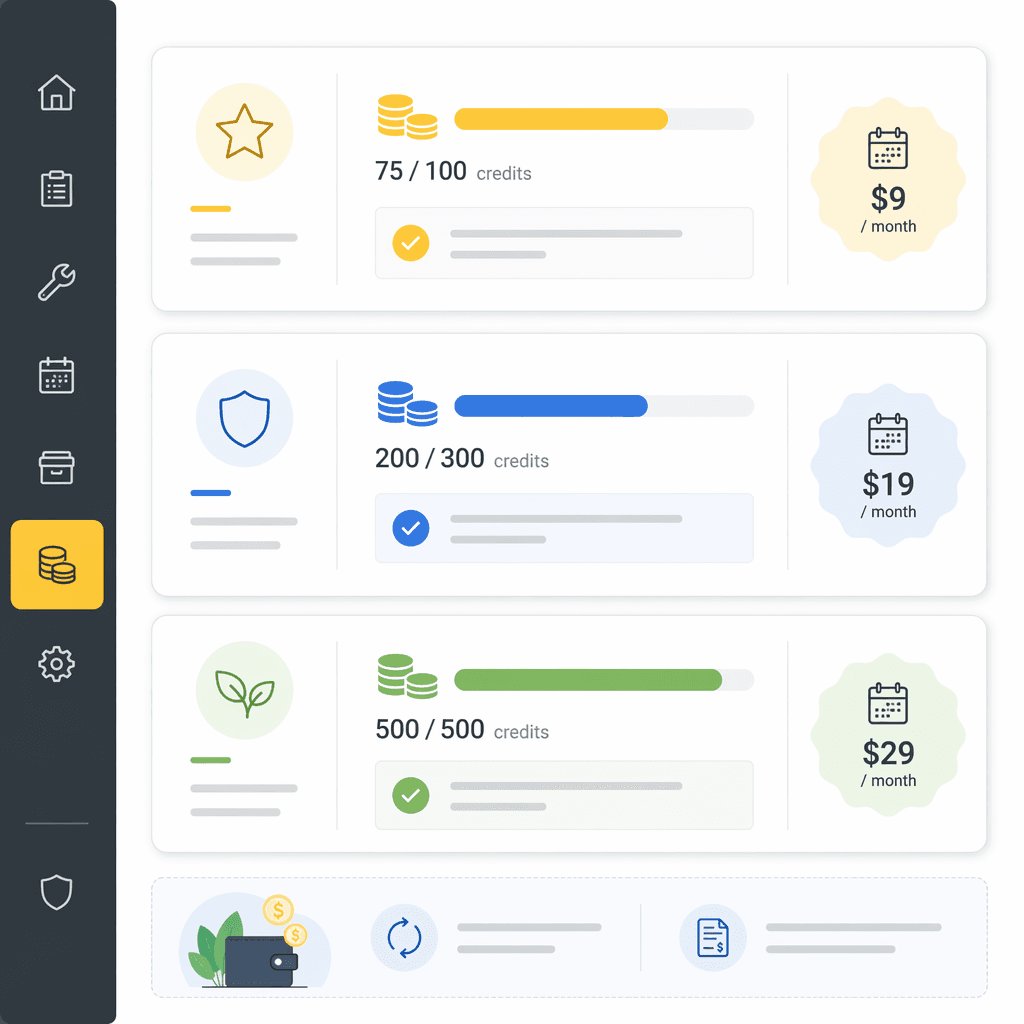
Task: Select the $19 / month price badge
Action: tap(888, 465)
